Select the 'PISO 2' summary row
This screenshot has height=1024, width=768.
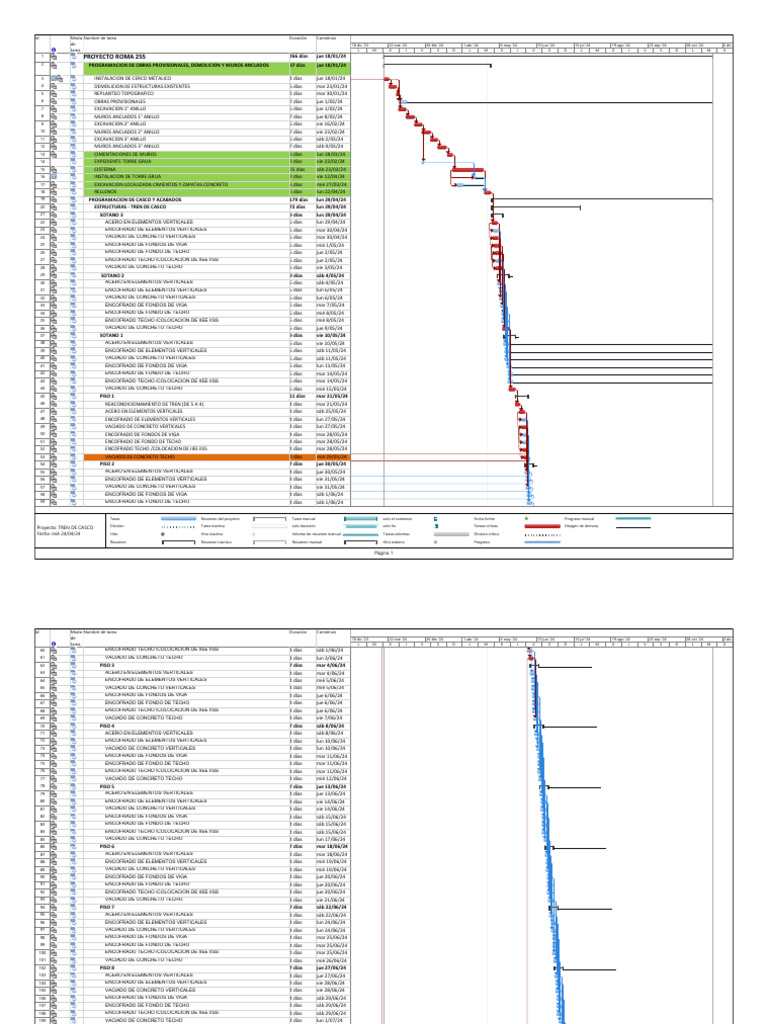[106, 464]
